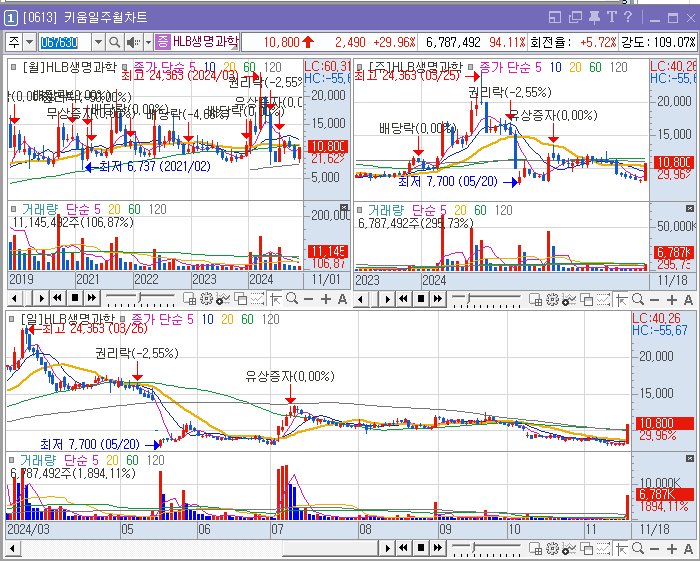Rewind the monthly chart playback
This screenshot has width=700, height=561.
(x=57, y=298)
